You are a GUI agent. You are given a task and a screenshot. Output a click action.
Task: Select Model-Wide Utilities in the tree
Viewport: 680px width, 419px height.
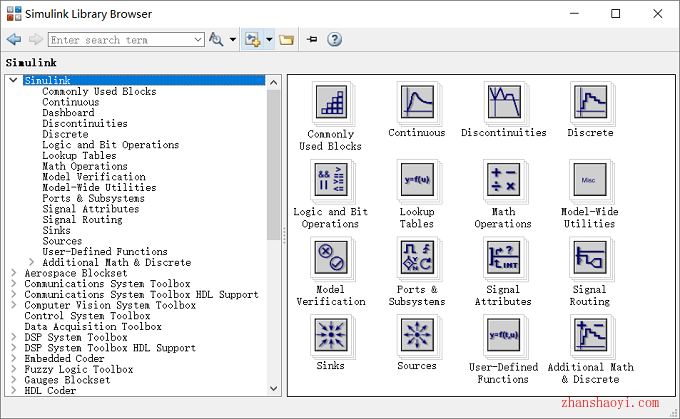(x=99, y=187)
